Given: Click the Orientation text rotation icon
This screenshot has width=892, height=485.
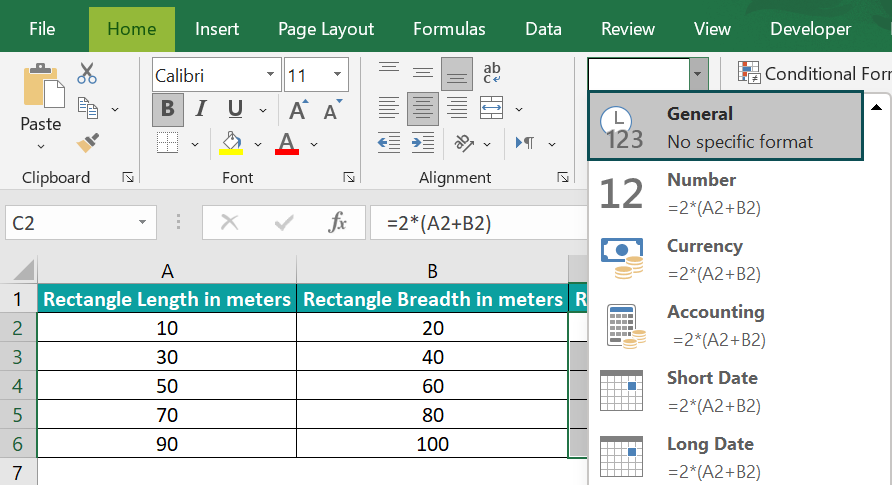Looking at the screenshot, I should click(x=464, y=143).
